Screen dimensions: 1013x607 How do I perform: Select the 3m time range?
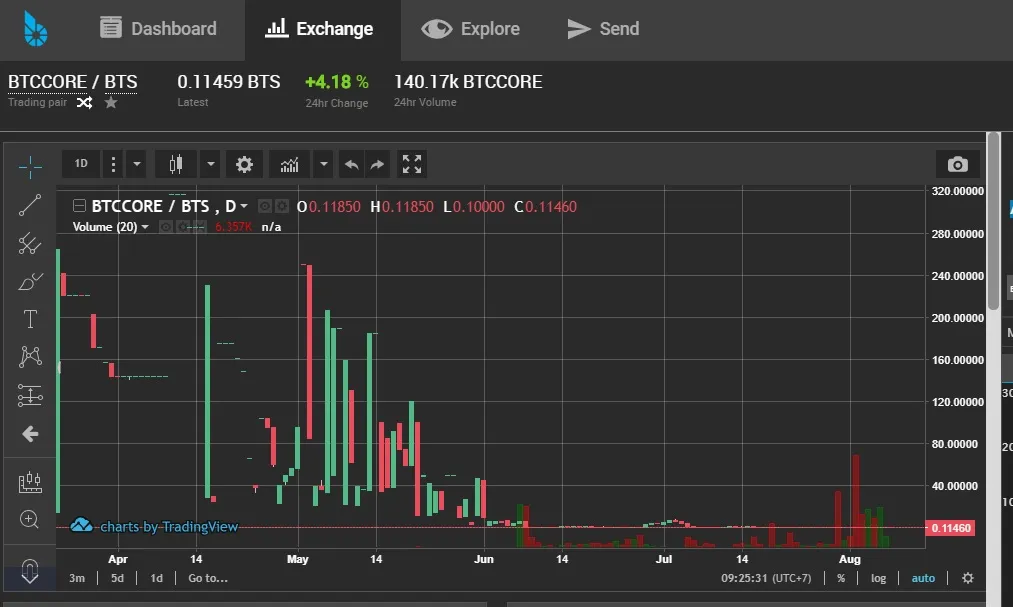tap(77, 578)
